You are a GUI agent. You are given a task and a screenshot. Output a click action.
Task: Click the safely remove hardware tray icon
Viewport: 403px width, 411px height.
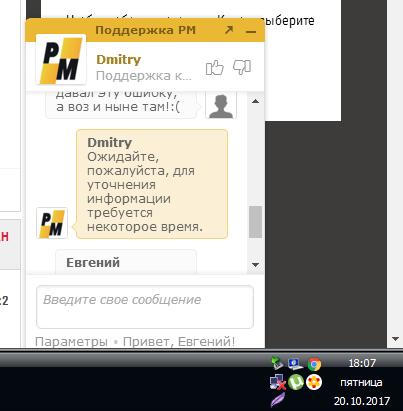277,363
